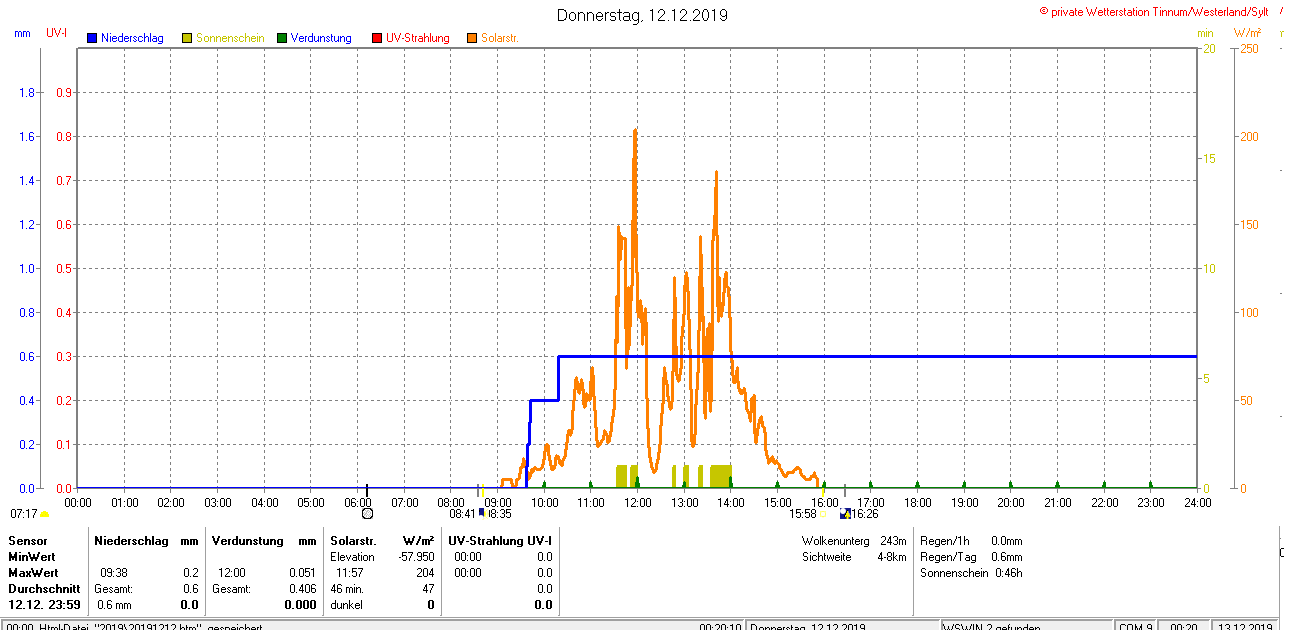Image resolution: width=1310 pixels, height=630 pixels.
Task: Click the 'COM 9' status bar entry
Action: coord(1137,627)
